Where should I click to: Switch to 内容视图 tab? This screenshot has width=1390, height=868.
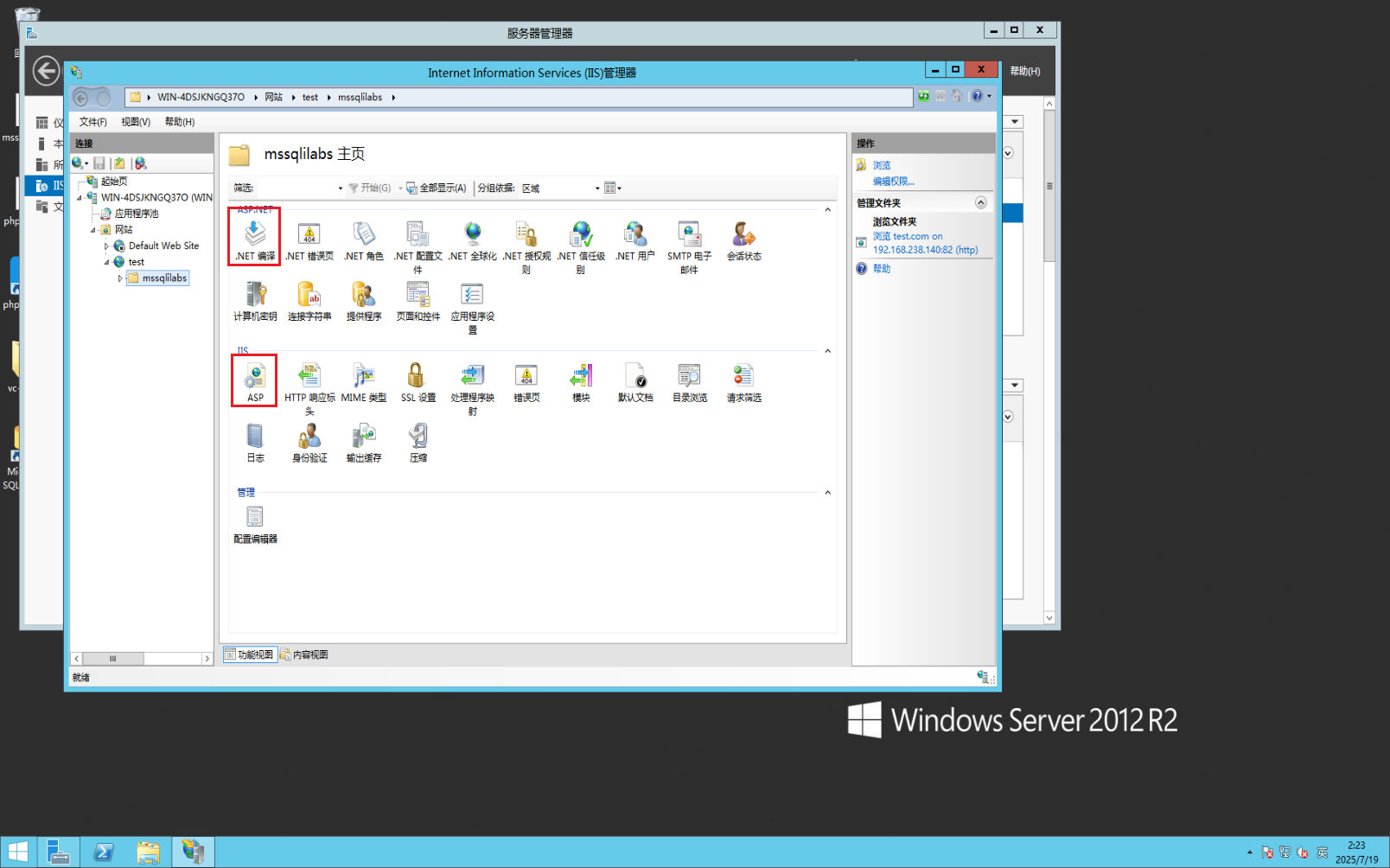[x=304, y=654]
